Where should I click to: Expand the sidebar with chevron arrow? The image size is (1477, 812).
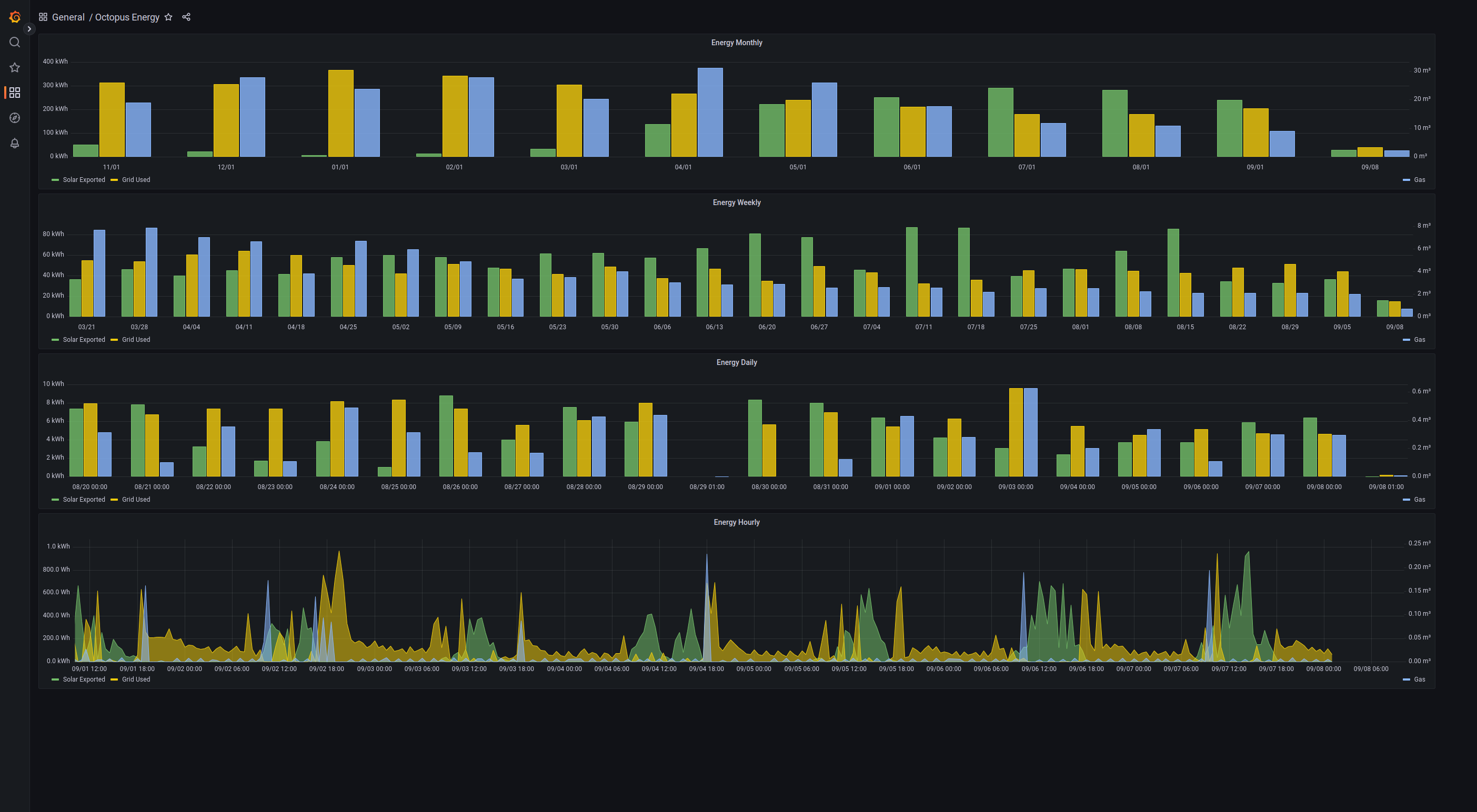29,28
